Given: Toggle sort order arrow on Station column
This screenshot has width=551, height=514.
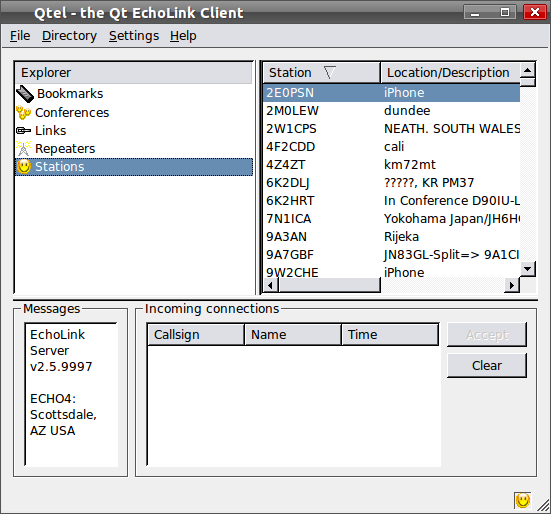Looking at the screenshot, I should (329, 73).
